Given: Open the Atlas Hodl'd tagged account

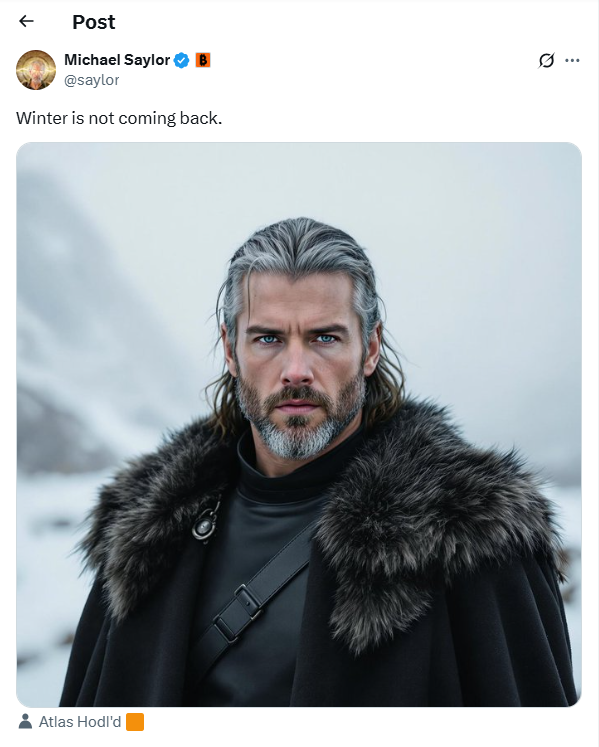Looking at the screenshot, I should tap(80, 722).
